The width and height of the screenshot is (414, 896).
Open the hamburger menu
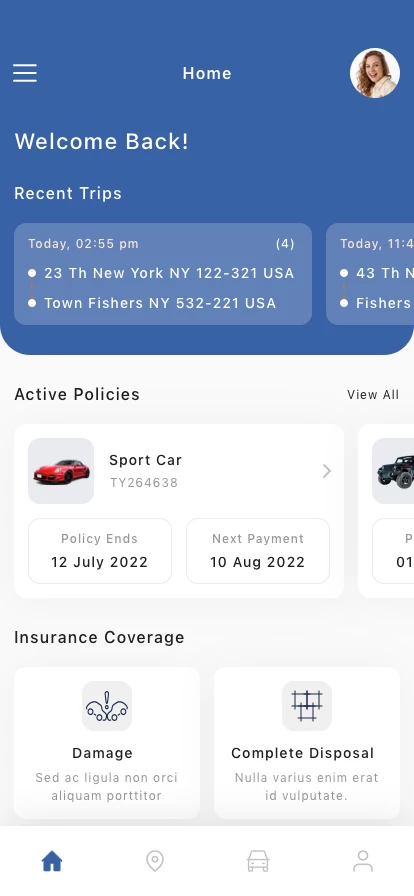(x=25, y=73)
